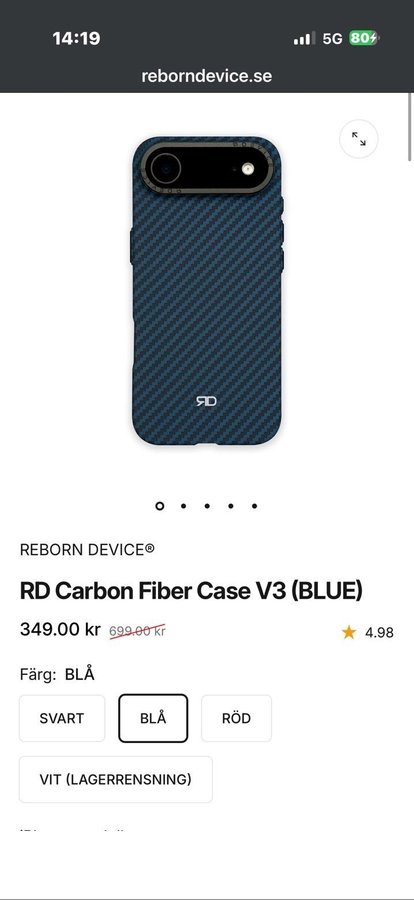
Task: Tap the reborndevice.se address bar
Action: pos(207,76)
